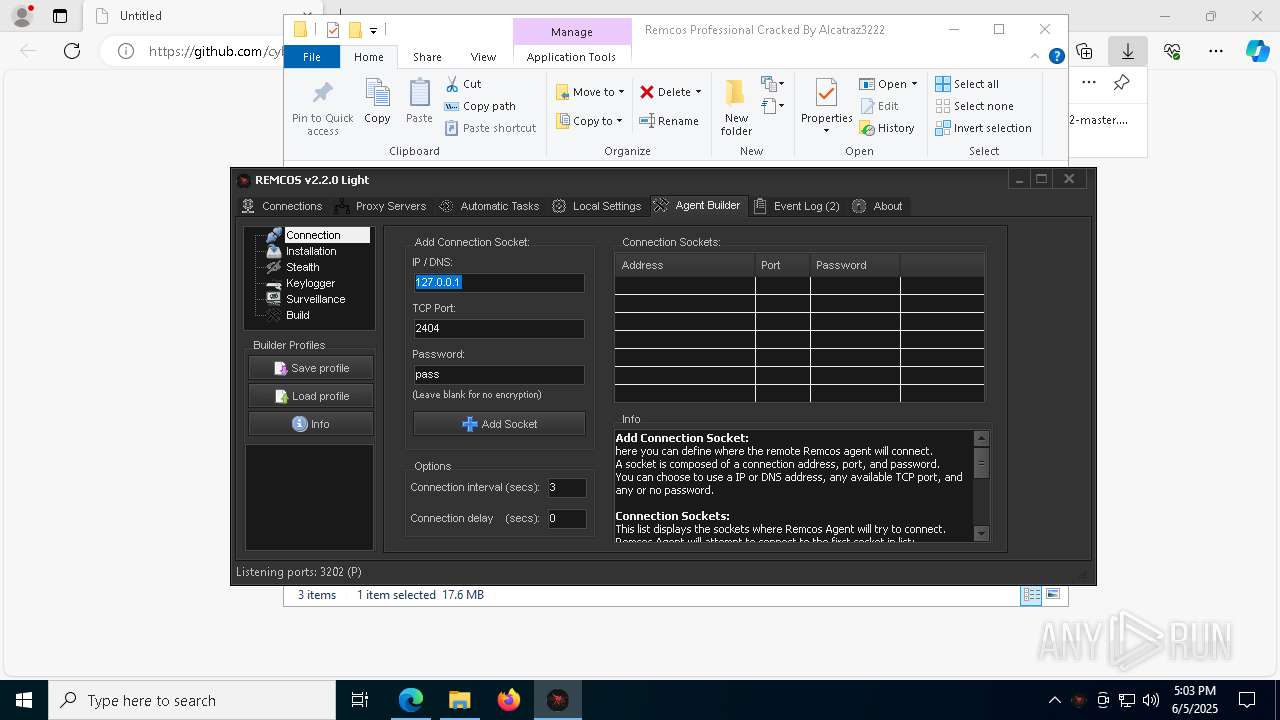Click Invert selection in the ribbon
Viewport: 1280px width, 720px height.
point(983,128)
